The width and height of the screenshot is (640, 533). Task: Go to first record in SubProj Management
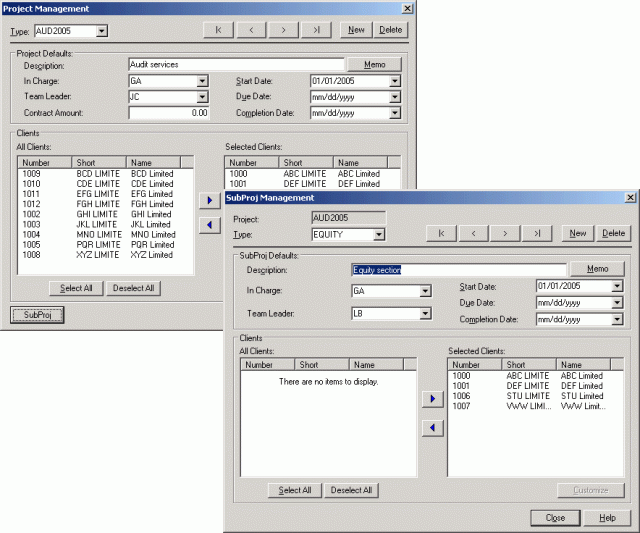tap(441, 233)
